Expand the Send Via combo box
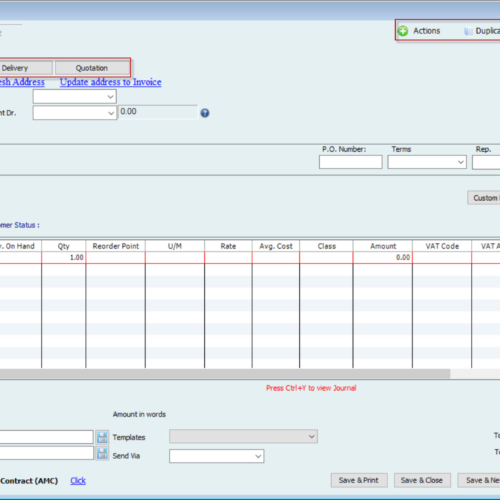The width and height of the screenshot is (500, 500). click(x=217, y=456)
